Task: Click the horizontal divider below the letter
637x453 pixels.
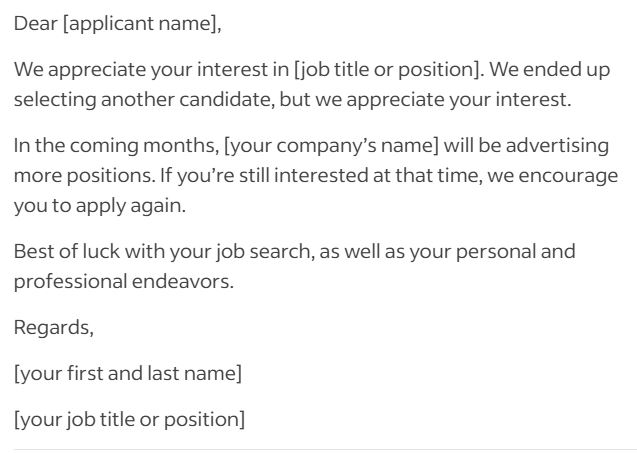Action: point(318,449)
